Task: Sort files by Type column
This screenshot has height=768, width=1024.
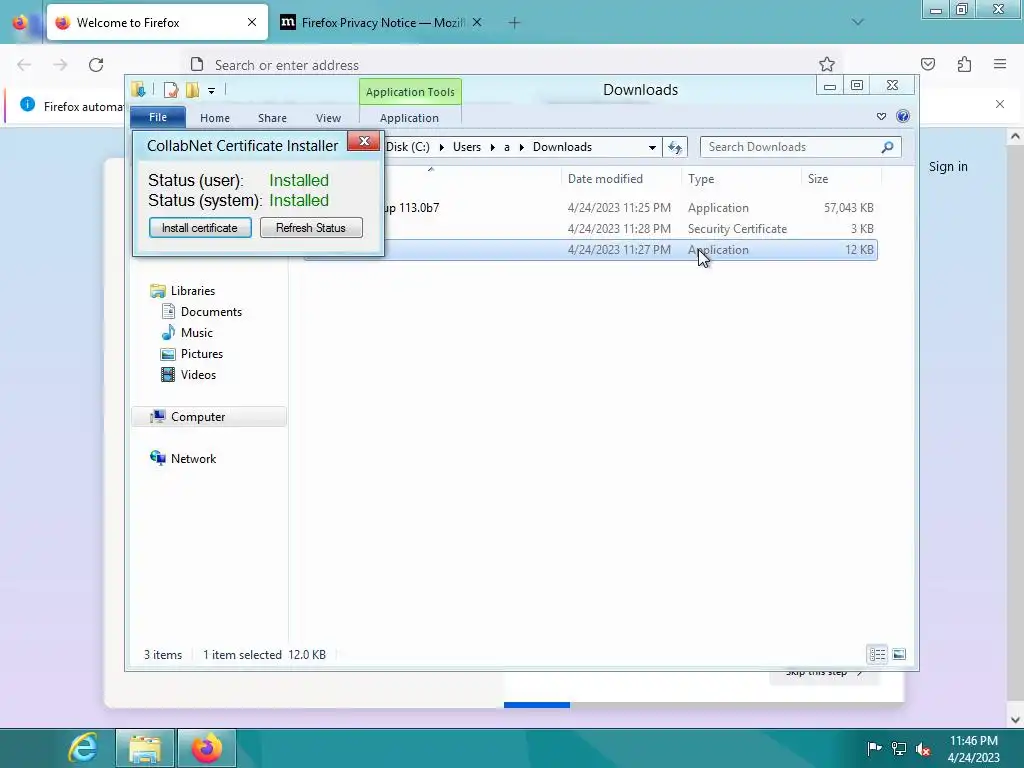Action: pos(701,179)
